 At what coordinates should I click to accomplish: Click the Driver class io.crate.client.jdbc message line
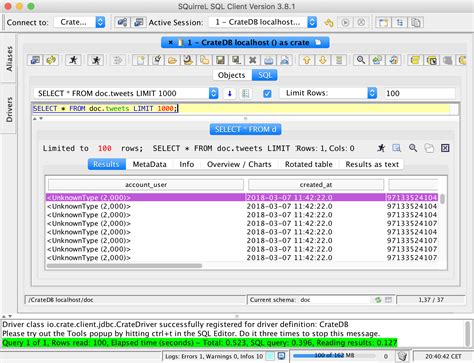[175, 324]
